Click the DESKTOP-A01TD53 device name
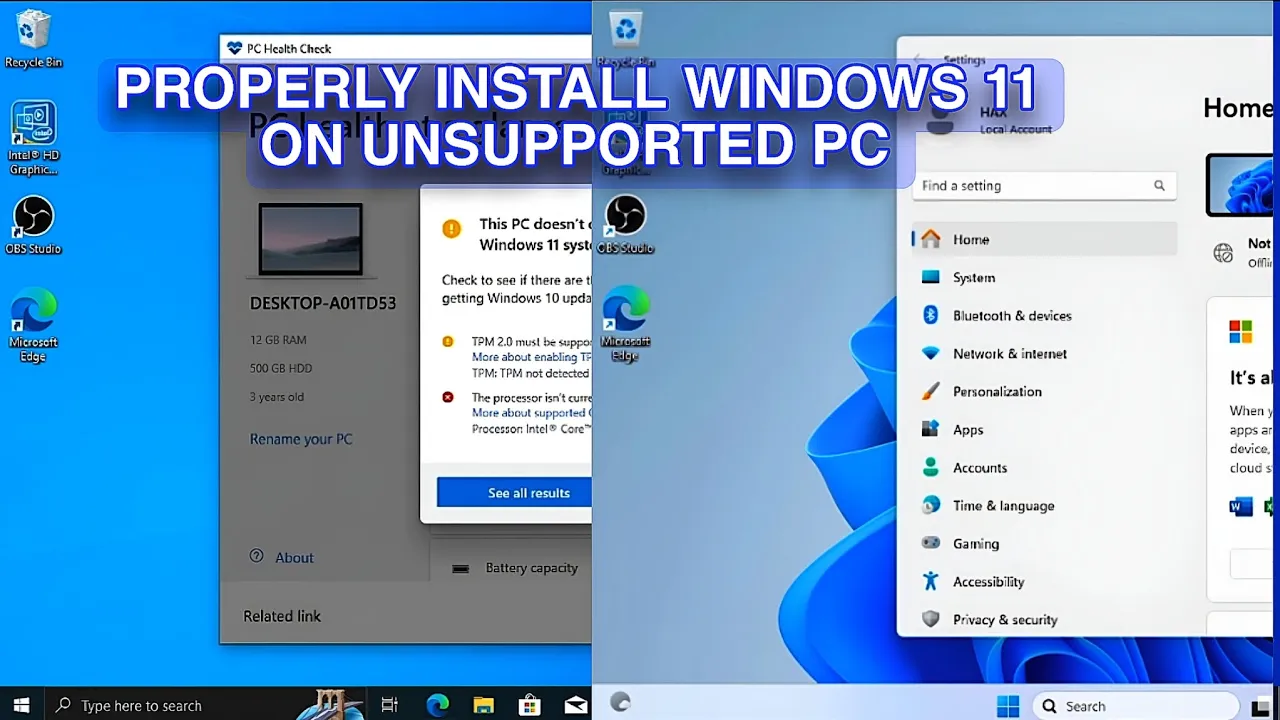This screenshot has width=1280, height=720. (x=323, y=303)
